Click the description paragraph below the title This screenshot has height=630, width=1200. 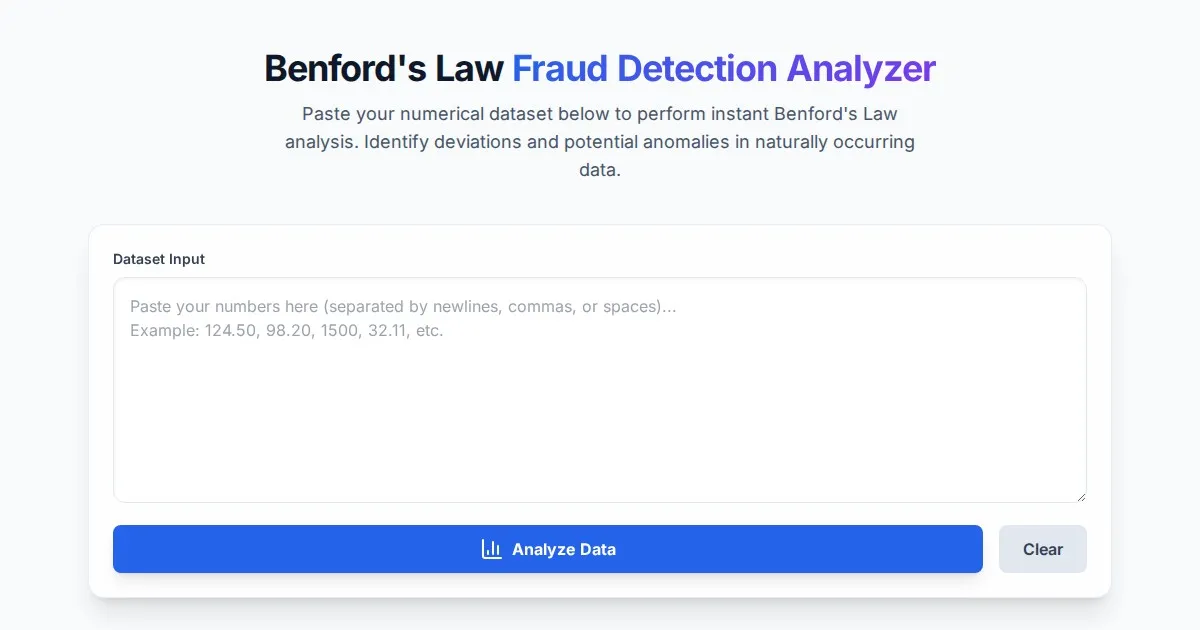click(x=600, y=142)
